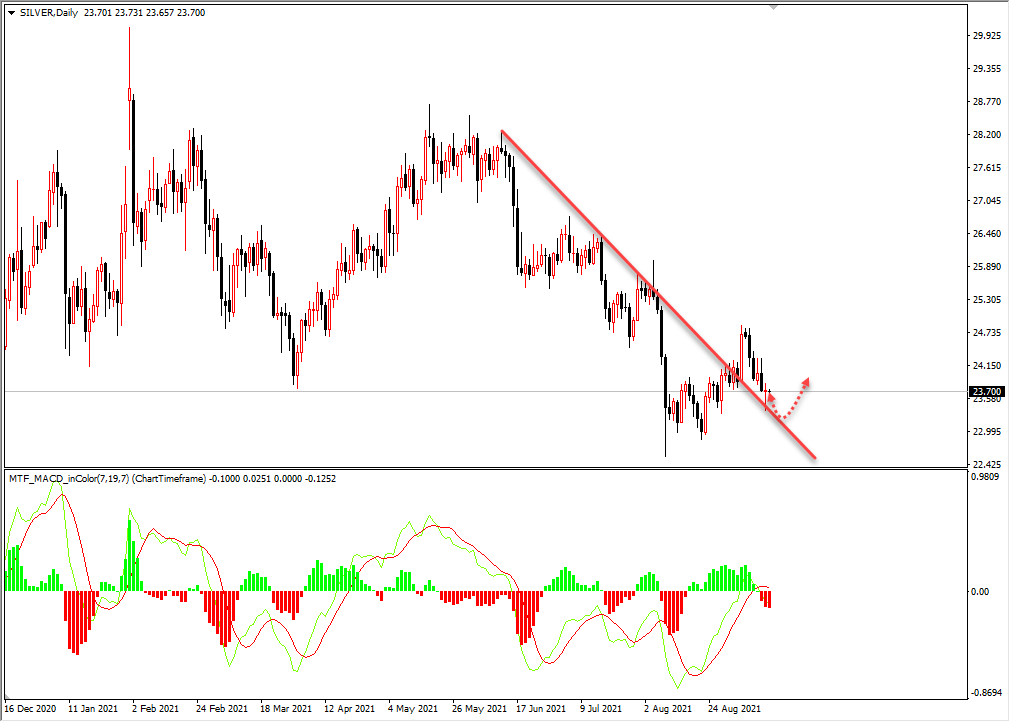Viewport: 1010px width, 722px height.
Task: Click the MTF_MACD_inColor(7,19,7) indicator label
Action: pyautogui.click(x=69, y=479)
